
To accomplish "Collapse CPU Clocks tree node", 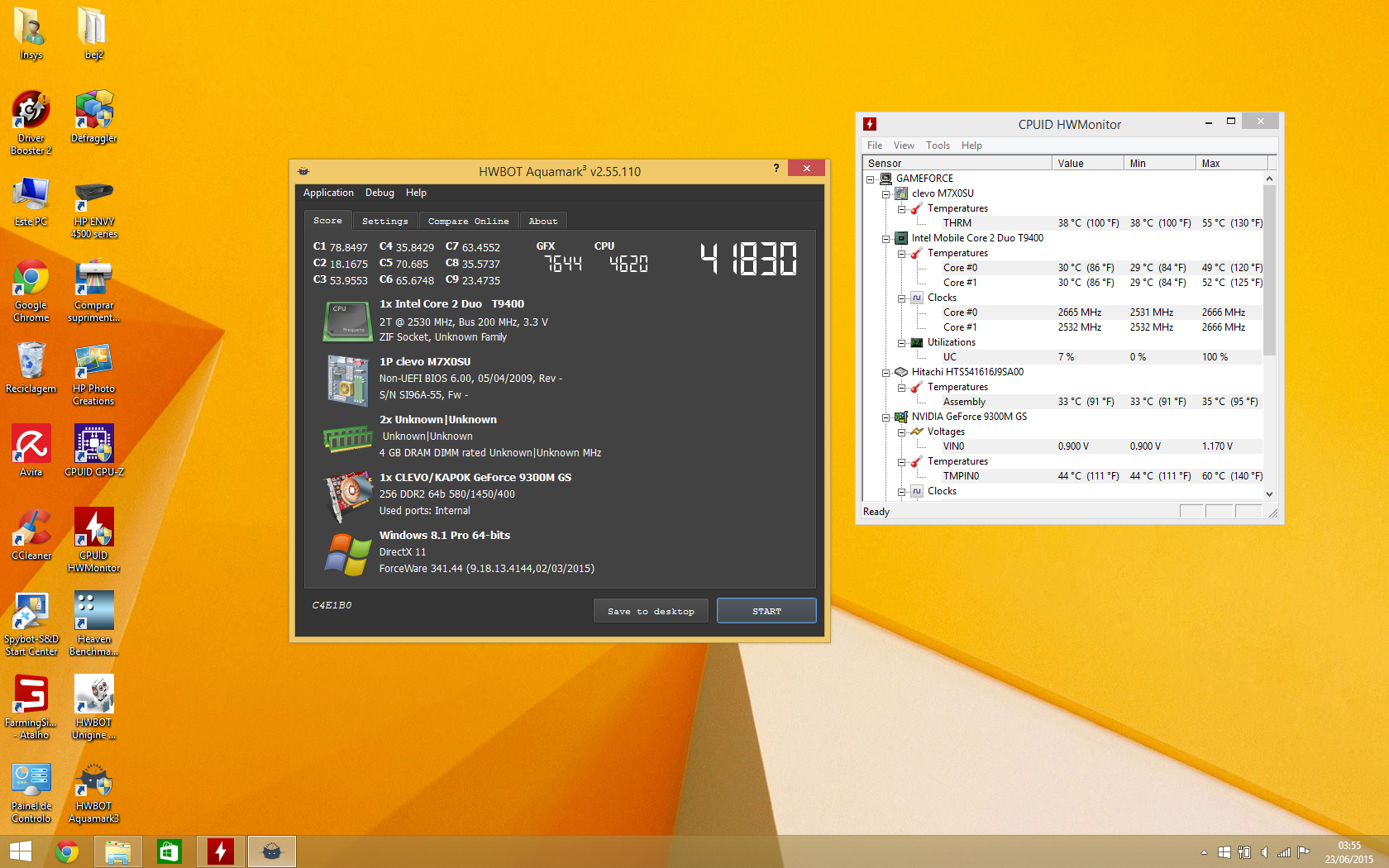I will coord(901,298).
